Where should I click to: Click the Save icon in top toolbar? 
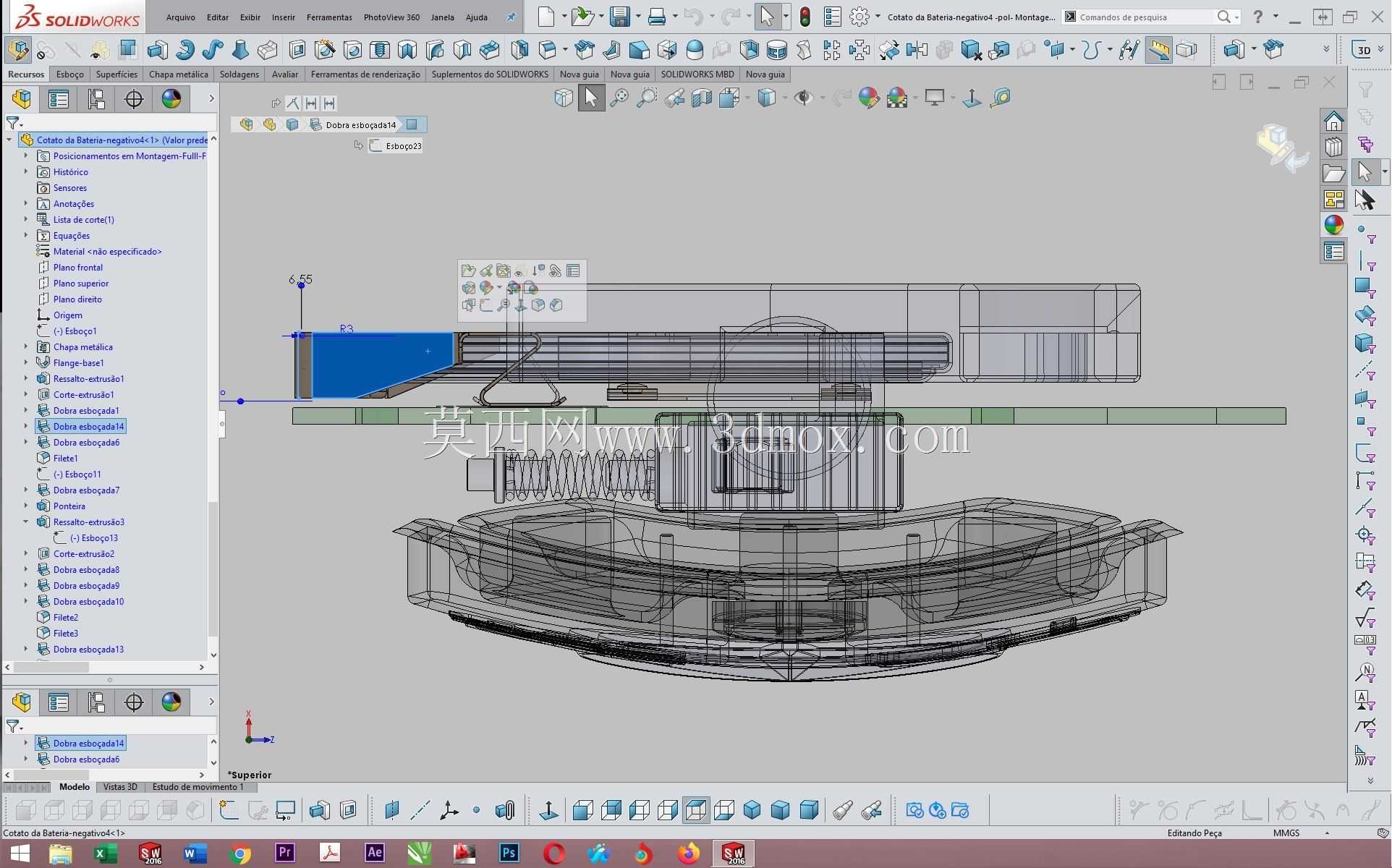619,17
